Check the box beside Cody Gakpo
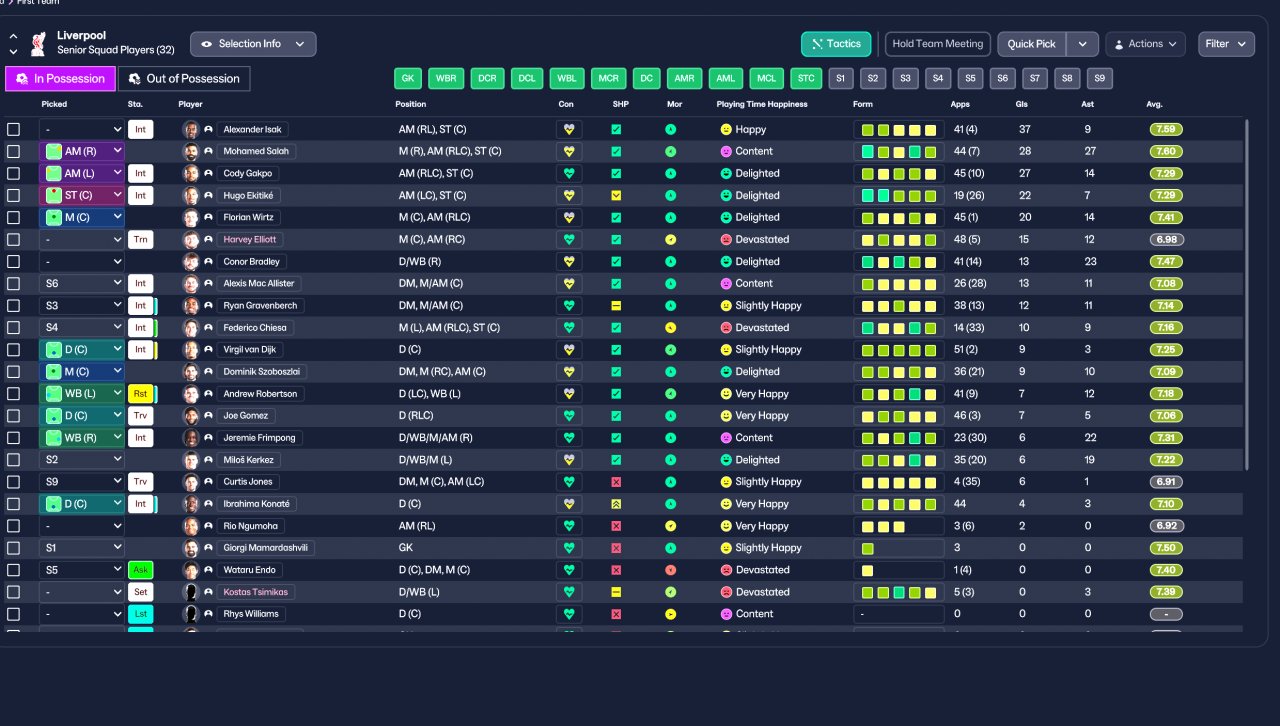Screen dimensions: 1280x726 coord(13,173)
